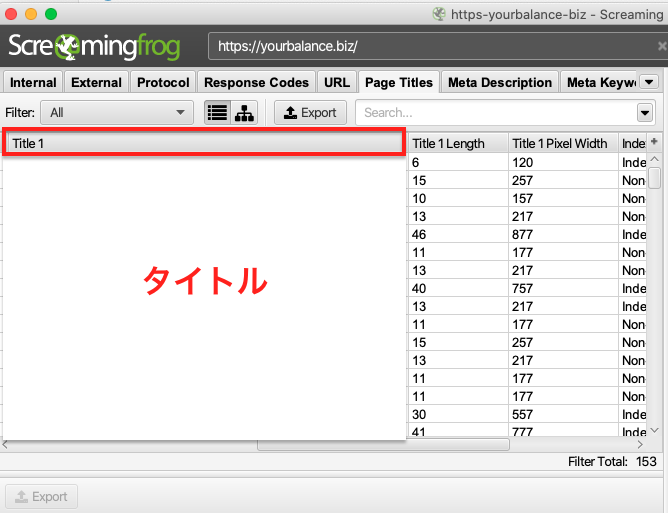The width and height of the screenshot is (668, 513).
Task: Click the scroll left arrow
Action: [5, 444]
